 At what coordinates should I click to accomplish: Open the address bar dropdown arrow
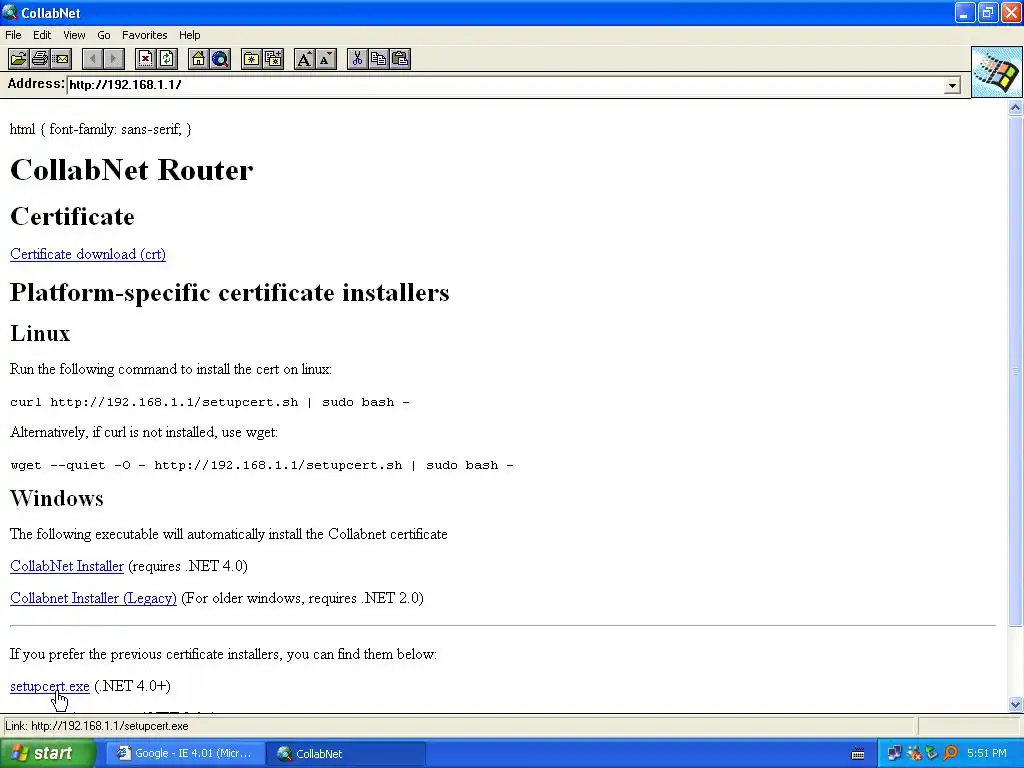[952, 86]
